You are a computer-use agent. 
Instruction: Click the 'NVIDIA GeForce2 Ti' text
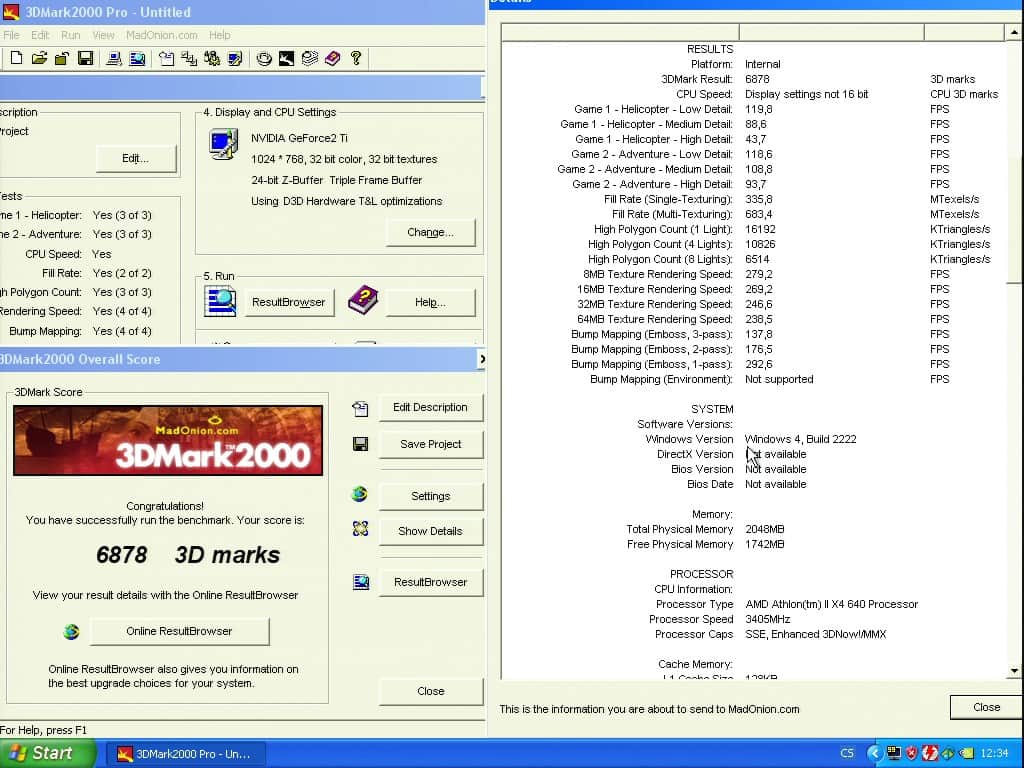(x=299, y=138)
